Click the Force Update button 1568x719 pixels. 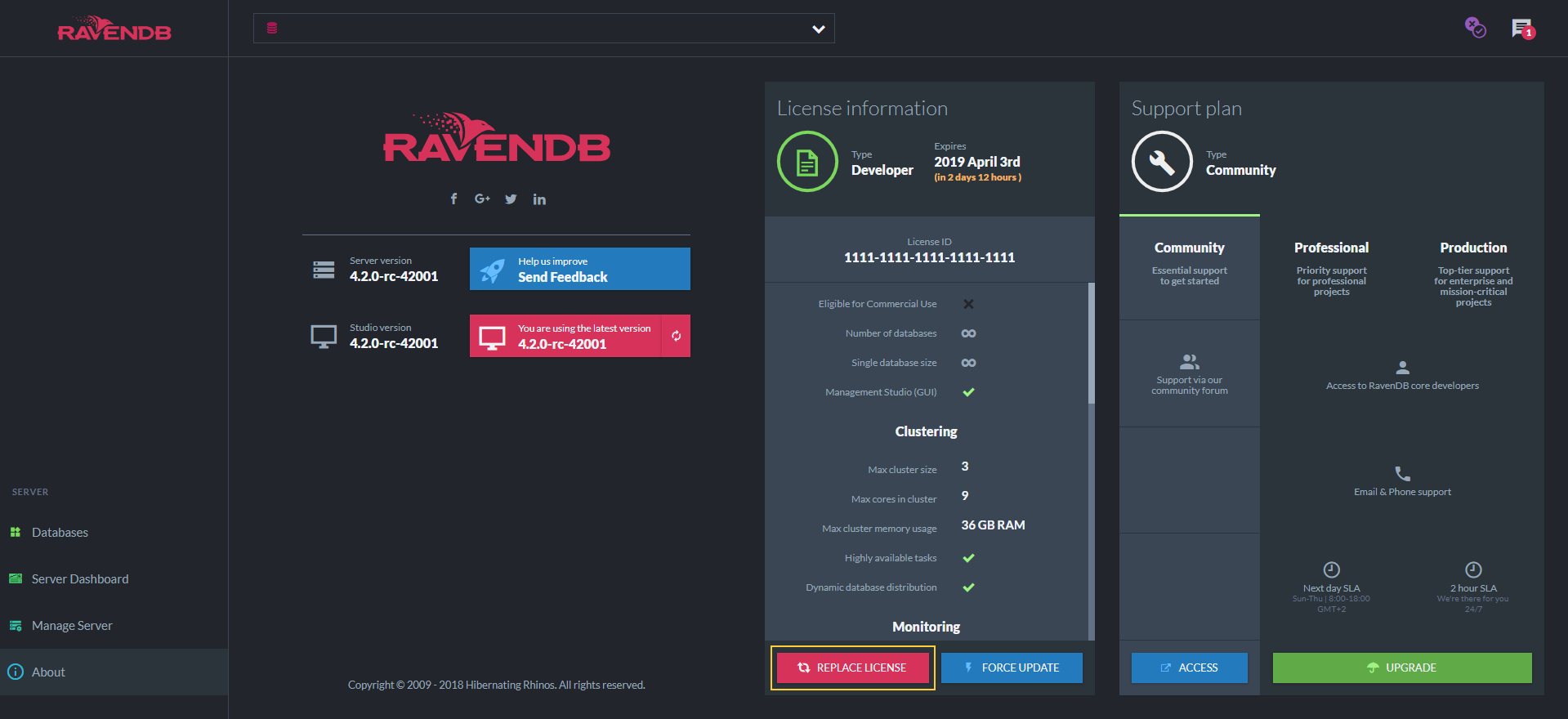coord(1012,668)
